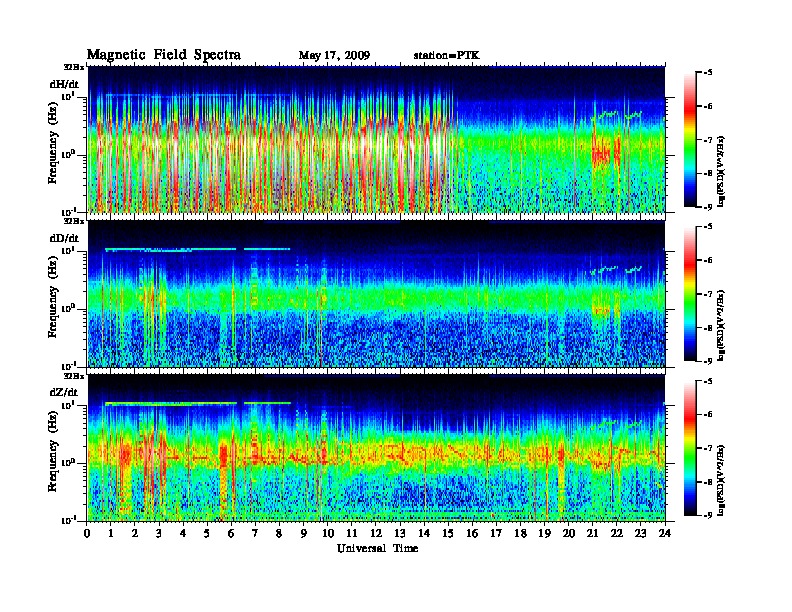
Task: Click the dZ/dt panel color bar
Action: [x=690, y=448]
